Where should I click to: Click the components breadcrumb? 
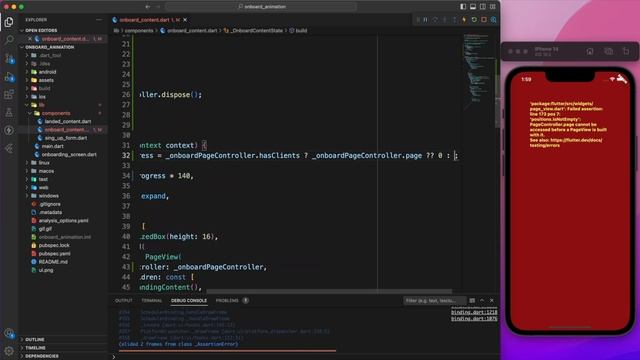139,31
